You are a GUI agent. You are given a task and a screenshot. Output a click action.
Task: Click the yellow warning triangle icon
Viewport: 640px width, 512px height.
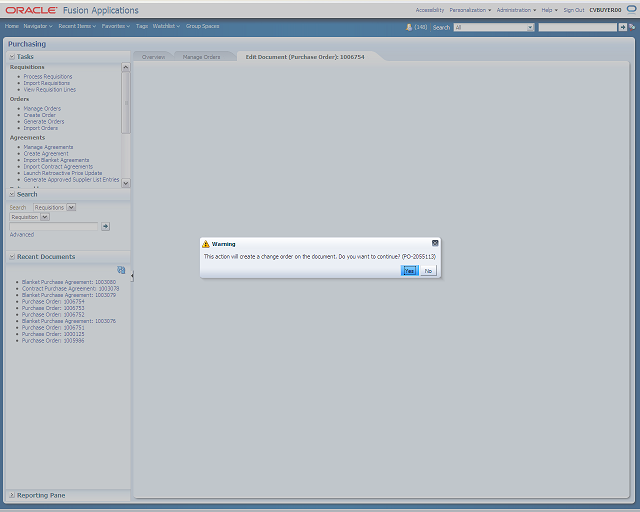(206, 244)
